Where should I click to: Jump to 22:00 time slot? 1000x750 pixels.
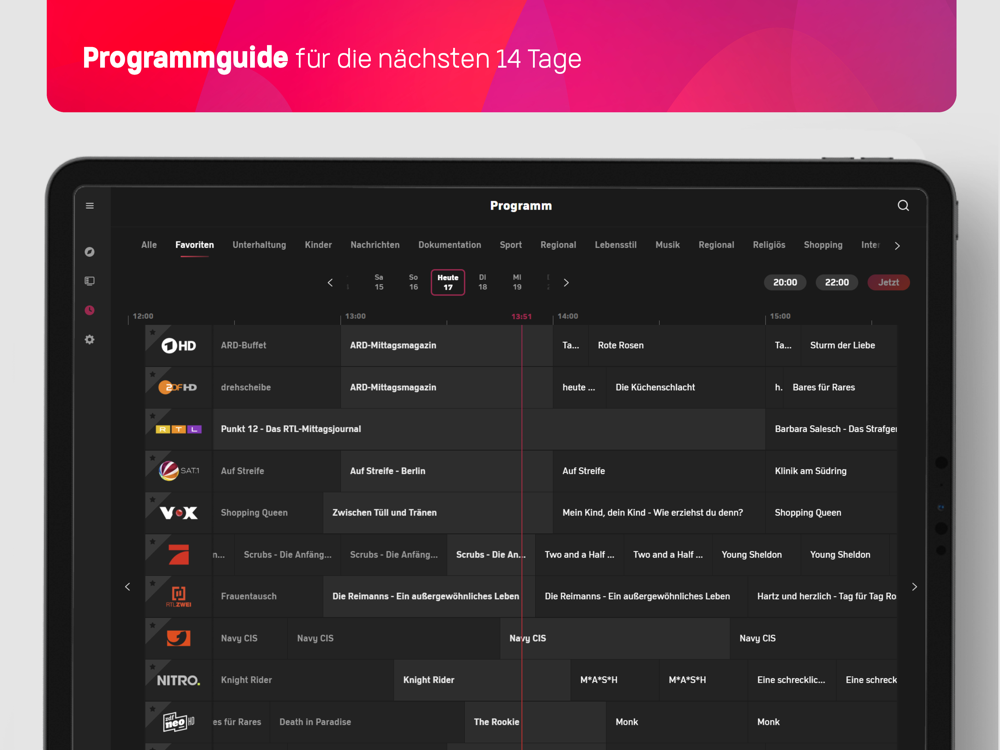tap(837, 283)
